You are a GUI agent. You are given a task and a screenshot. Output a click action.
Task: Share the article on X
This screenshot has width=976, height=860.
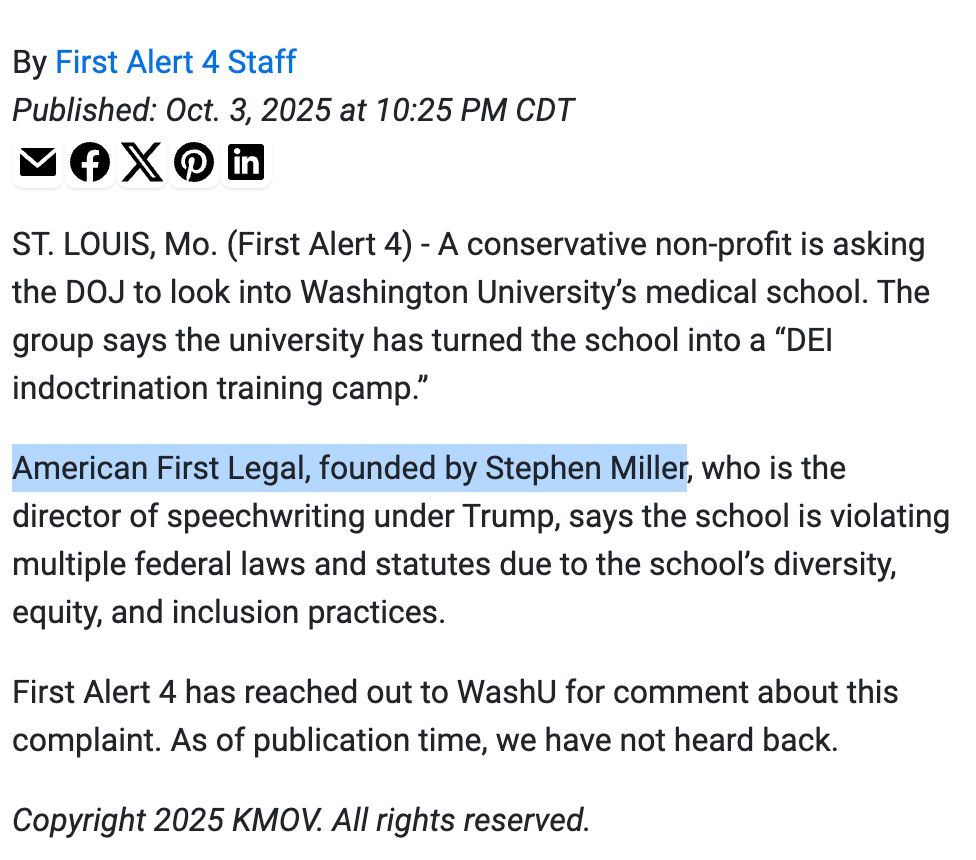pos(142,162)
